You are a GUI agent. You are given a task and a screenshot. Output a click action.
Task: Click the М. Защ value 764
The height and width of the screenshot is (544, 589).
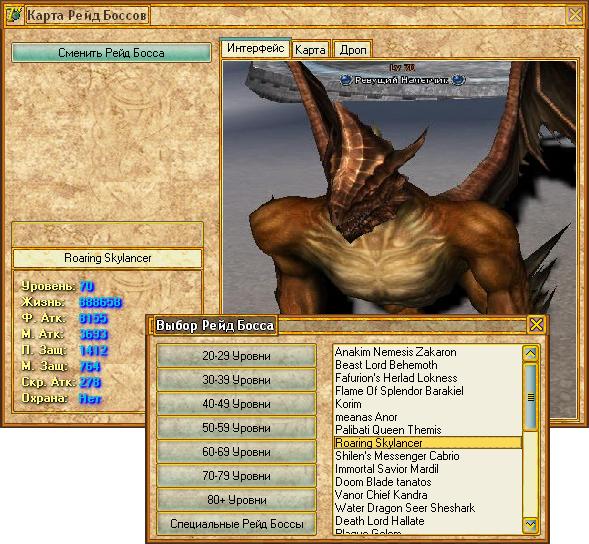[90, 366]
